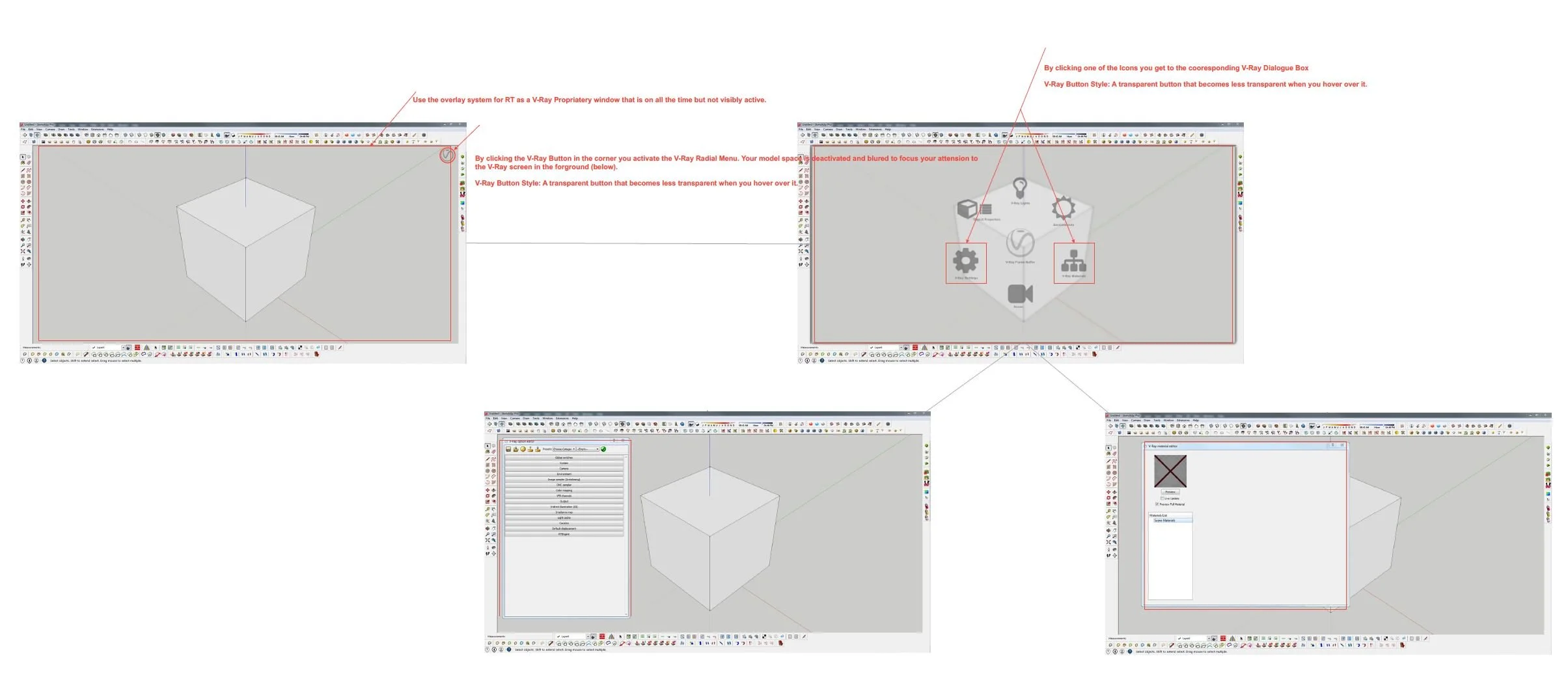Pick the Select arrow tool beside the material editor
This screenshot has width=1568, height=699.
(x=1108, y=448)
